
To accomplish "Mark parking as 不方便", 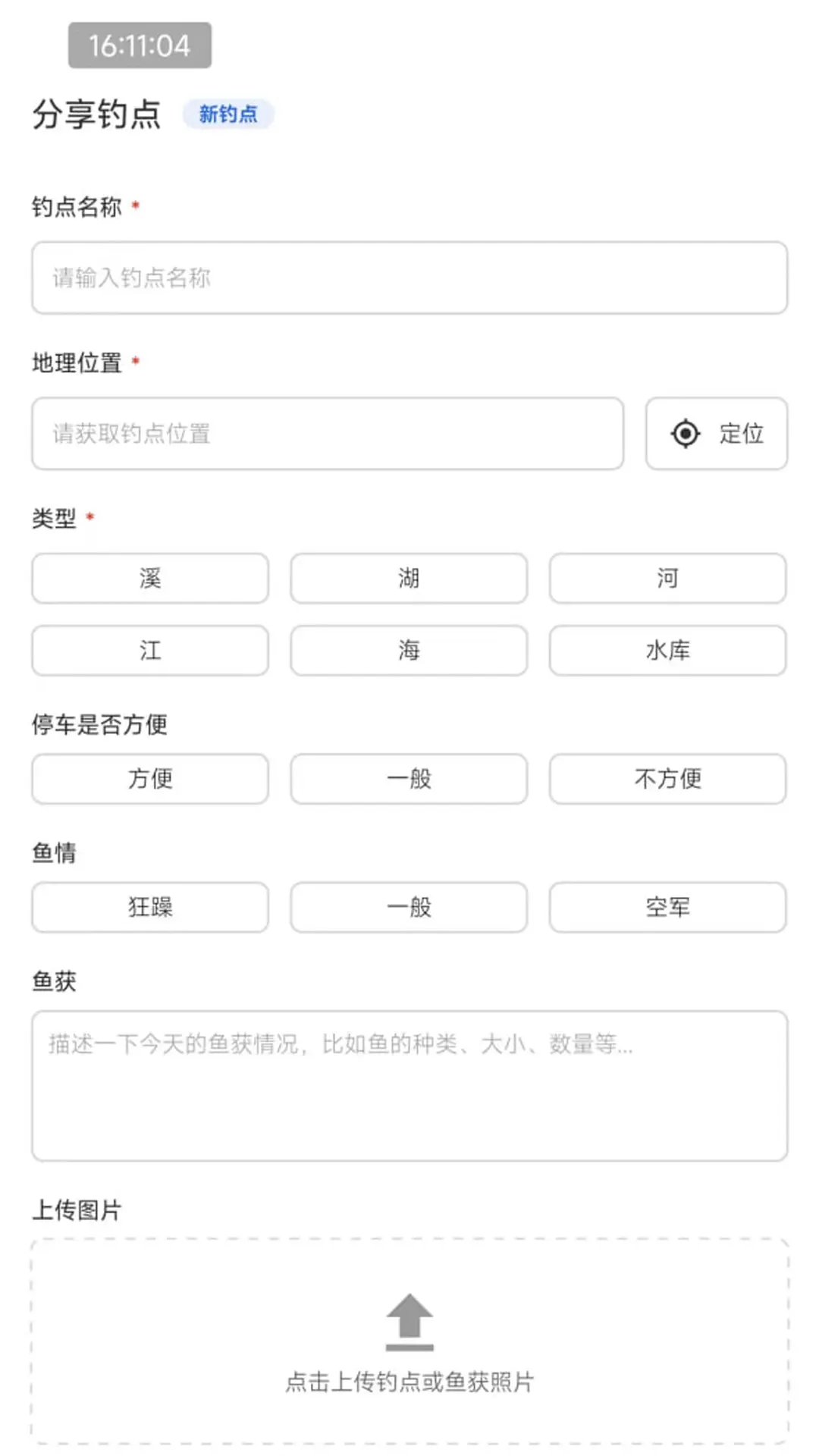I will (667, 780).
